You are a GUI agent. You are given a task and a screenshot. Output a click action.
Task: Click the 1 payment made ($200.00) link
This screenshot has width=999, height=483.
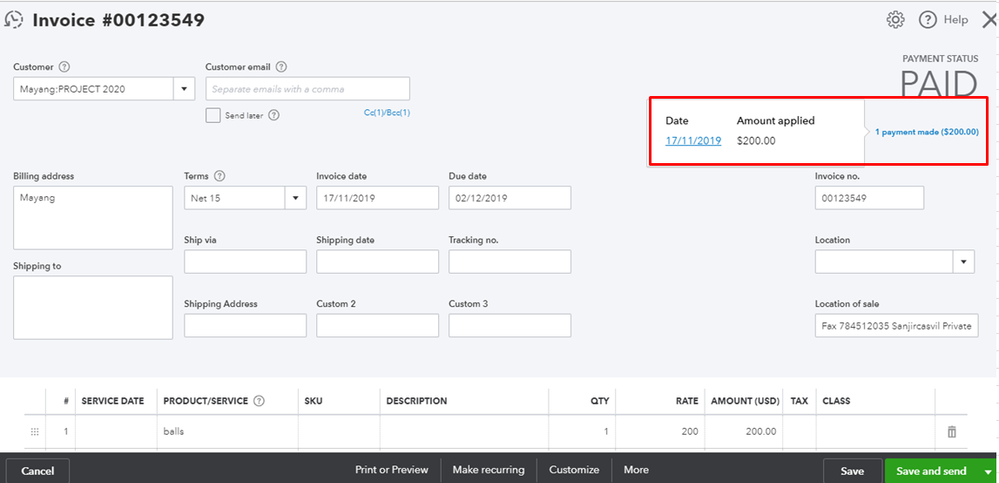[x=926, y=132]
